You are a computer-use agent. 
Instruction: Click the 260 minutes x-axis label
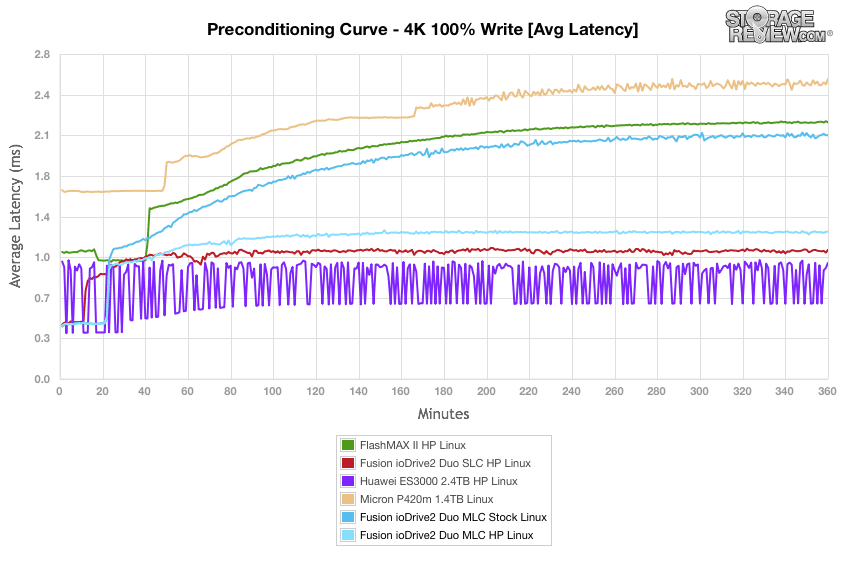point(614,391)
